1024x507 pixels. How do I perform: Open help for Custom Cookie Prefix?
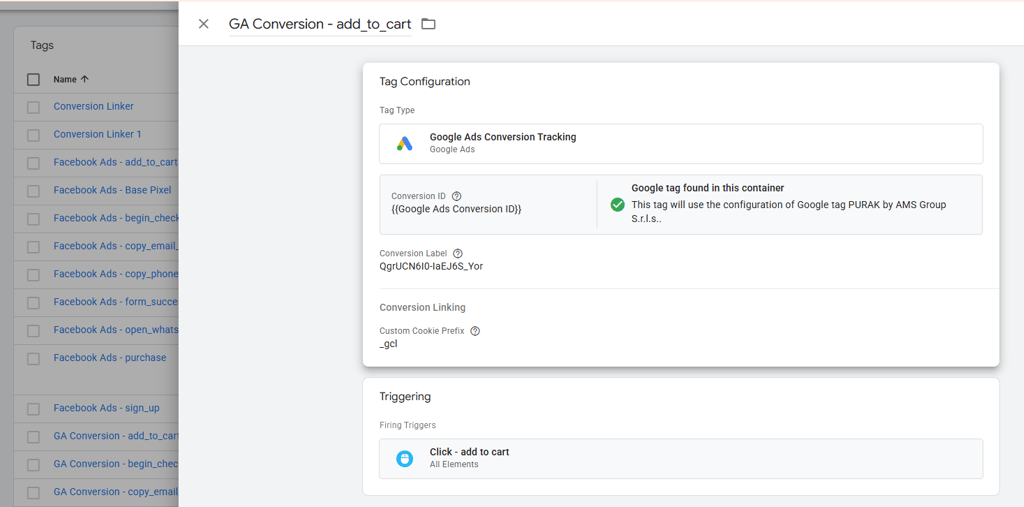coord(475,331)
